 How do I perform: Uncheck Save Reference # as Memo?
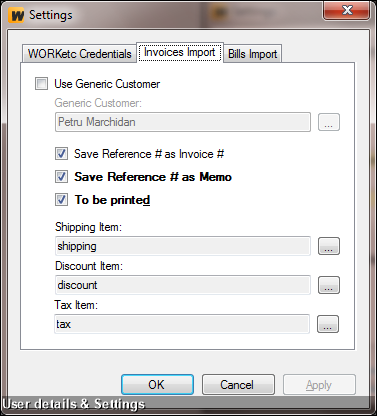click(x=61, y=177)
